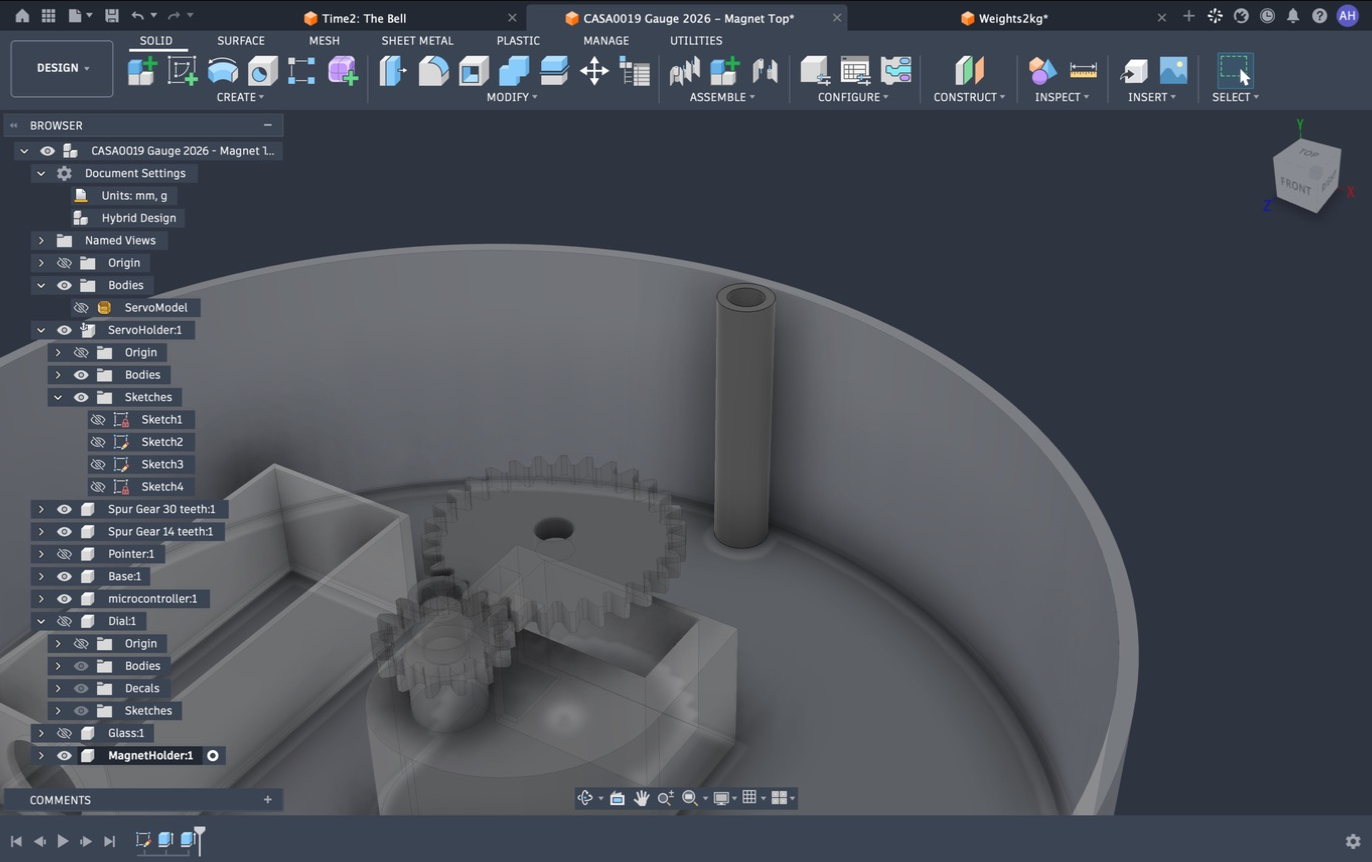Select the Shell tool icon
Image resolution: width=1372 pixels, height=862 pixels.
coord(473,71)
